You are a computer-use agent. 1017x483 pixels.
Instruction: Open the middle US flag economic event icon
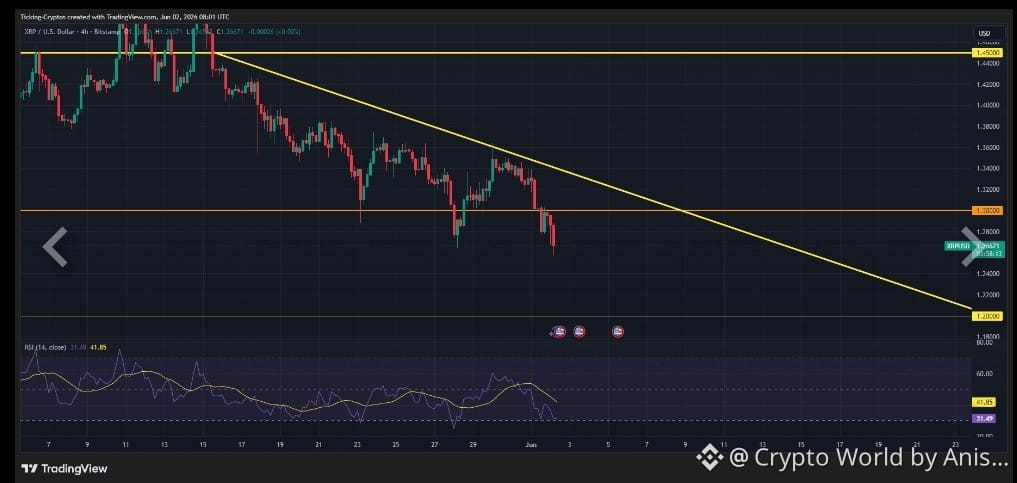coord(579,332)
